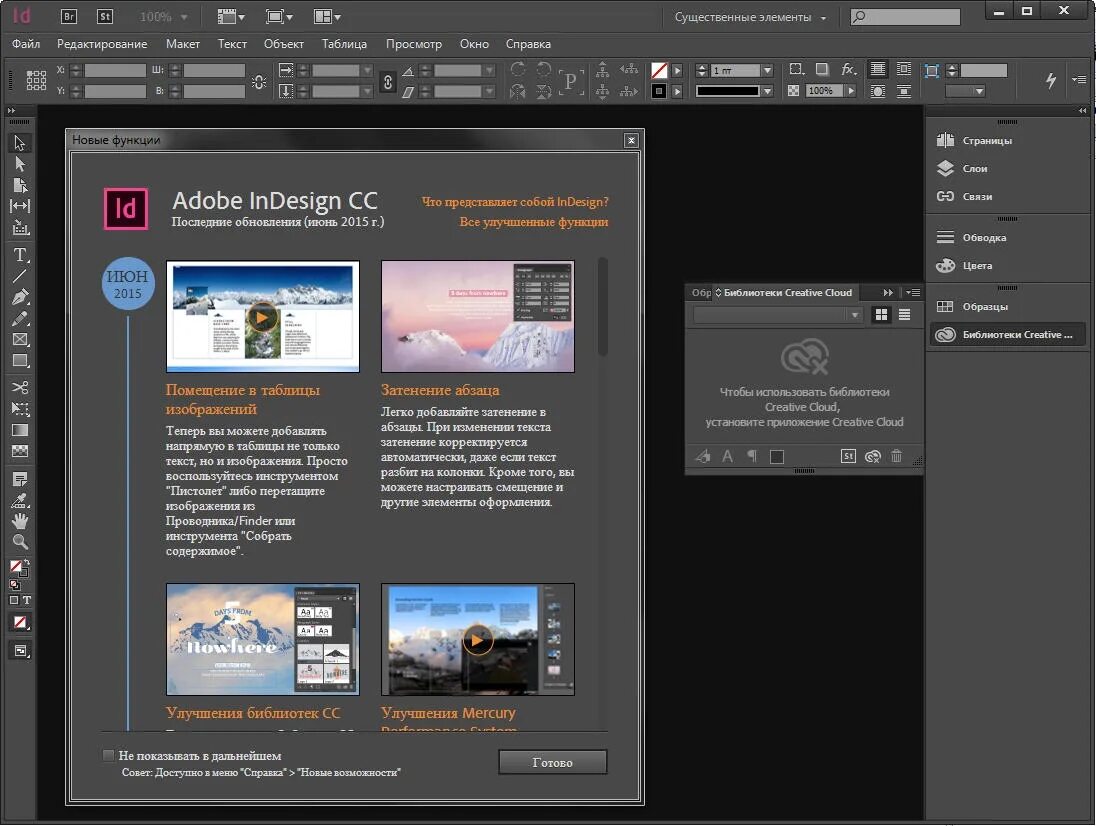Screen dimensions: 1096x826
Task: Open the Файл menu
Action: click(25, 44)
